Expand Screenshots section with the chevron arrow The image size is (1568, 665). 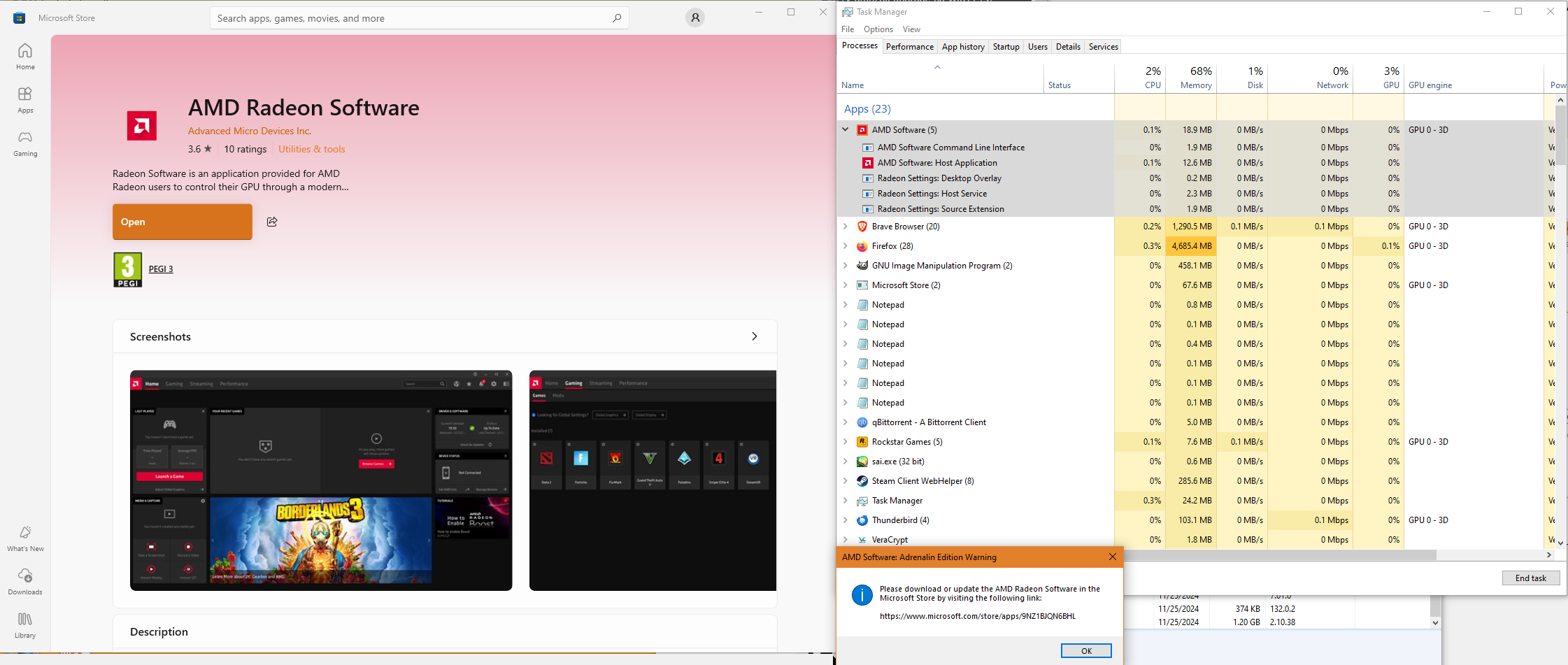coord(755,336)
